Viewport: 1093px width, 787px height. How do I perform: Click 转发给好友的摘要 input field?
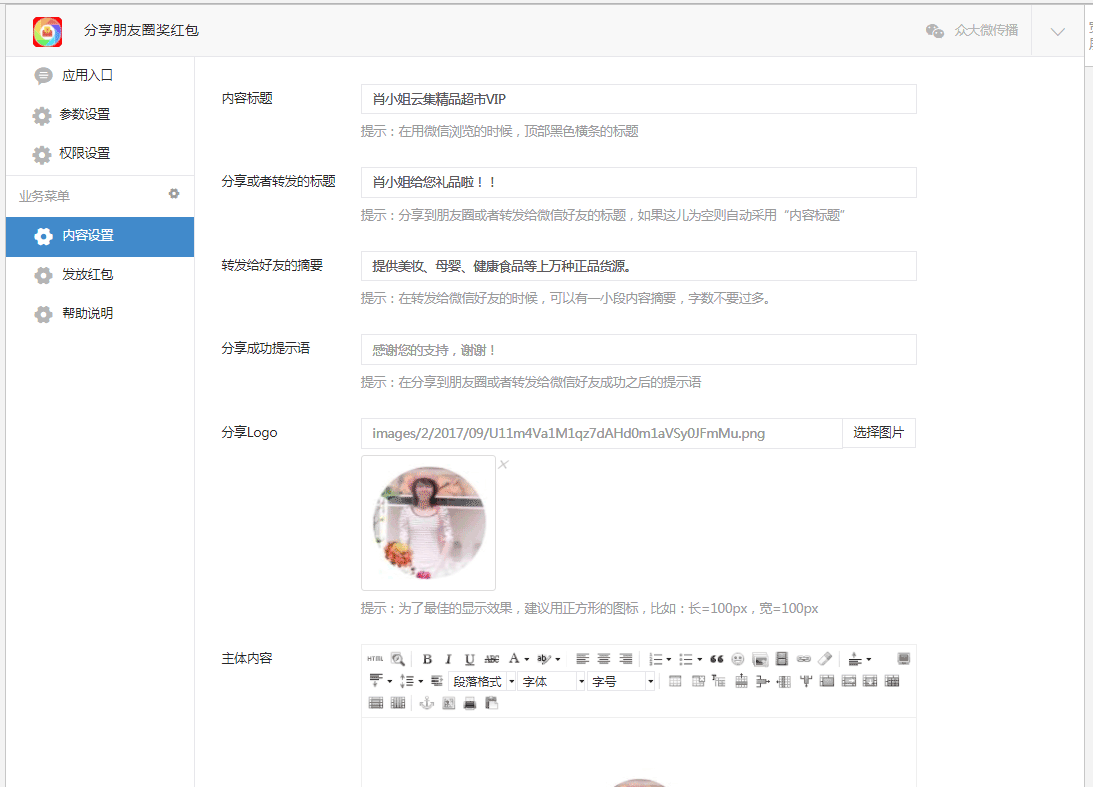click(x=639, y=266)
